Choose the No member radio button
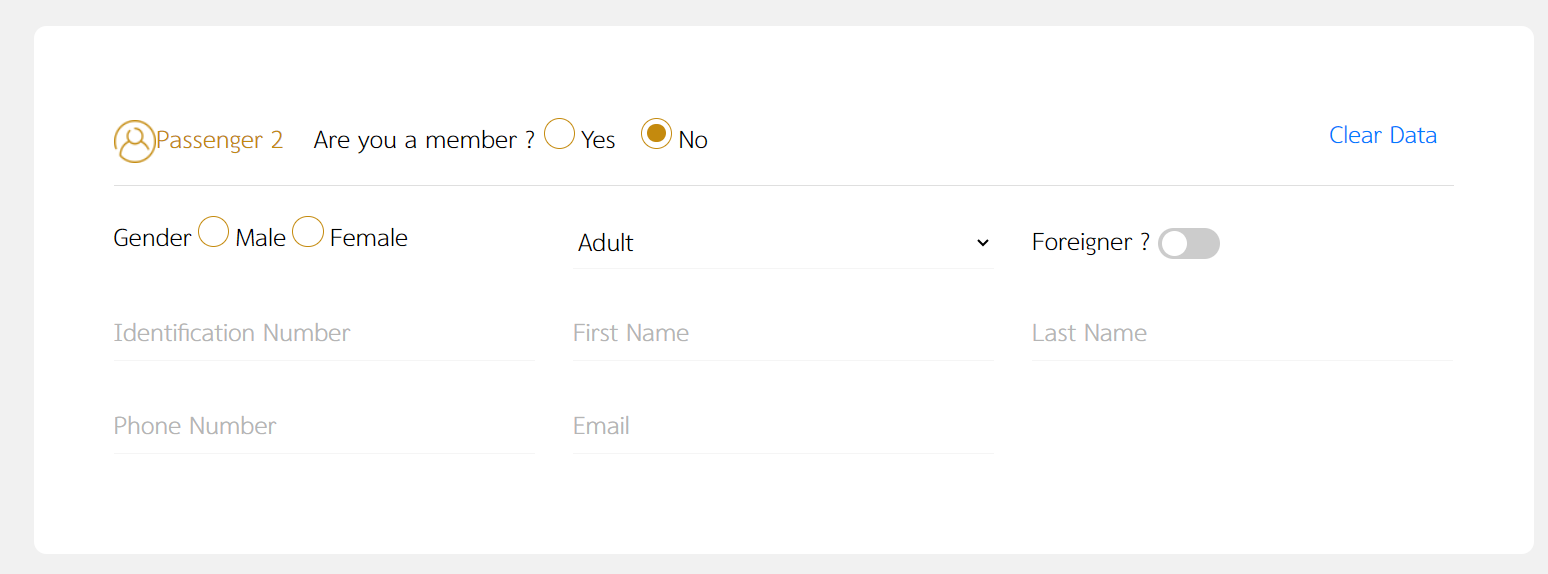 click(x=656, y=134)
